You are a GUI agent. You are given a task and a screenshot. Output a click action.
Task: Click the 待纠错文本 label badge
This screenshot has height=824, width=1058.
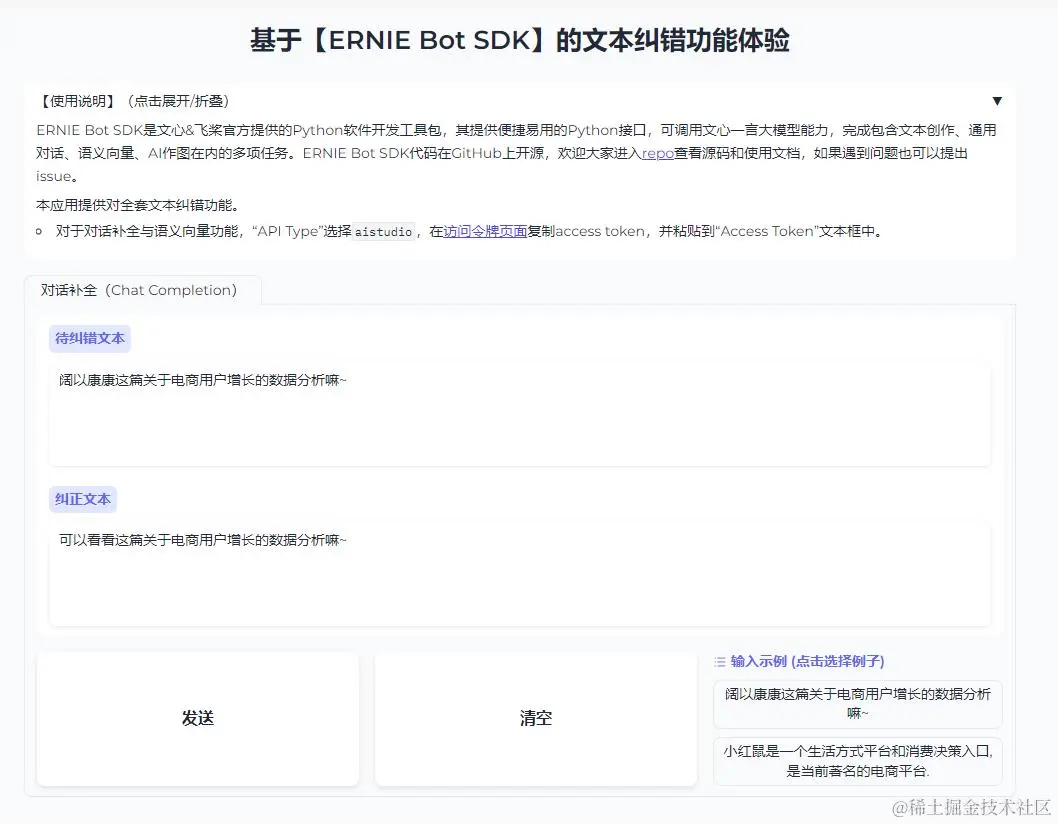(x=90, y=338)
